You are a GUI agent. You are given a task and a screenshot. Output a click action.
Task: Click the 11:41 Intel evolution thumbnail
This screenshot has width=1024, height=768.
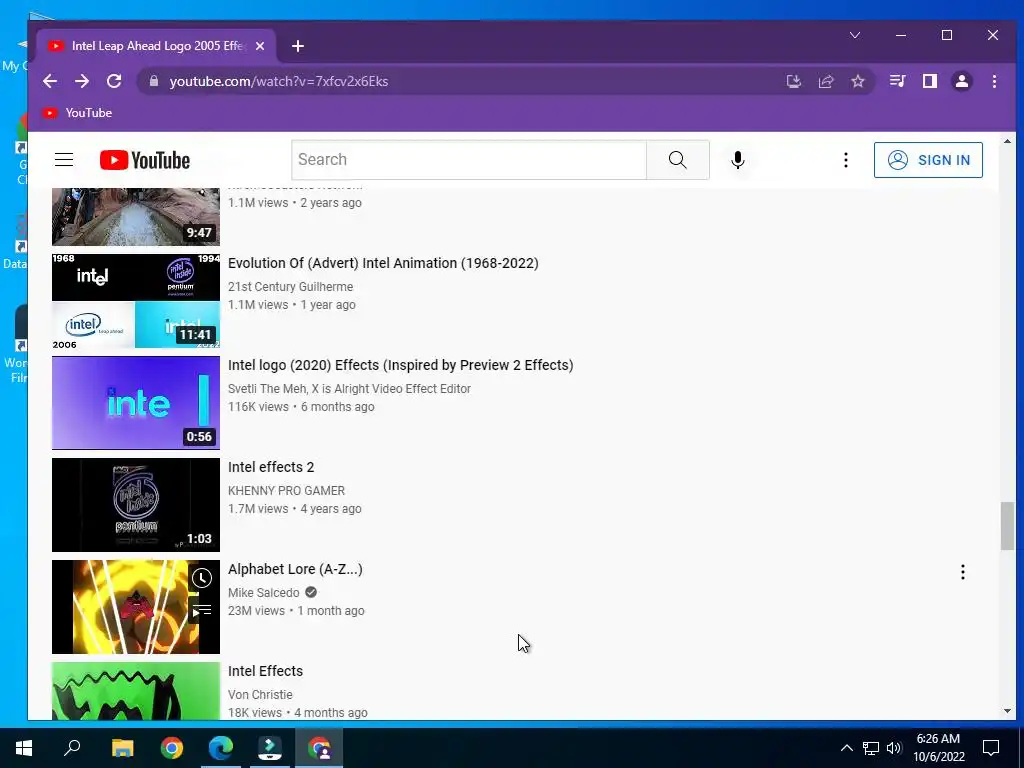pos(136,301)
